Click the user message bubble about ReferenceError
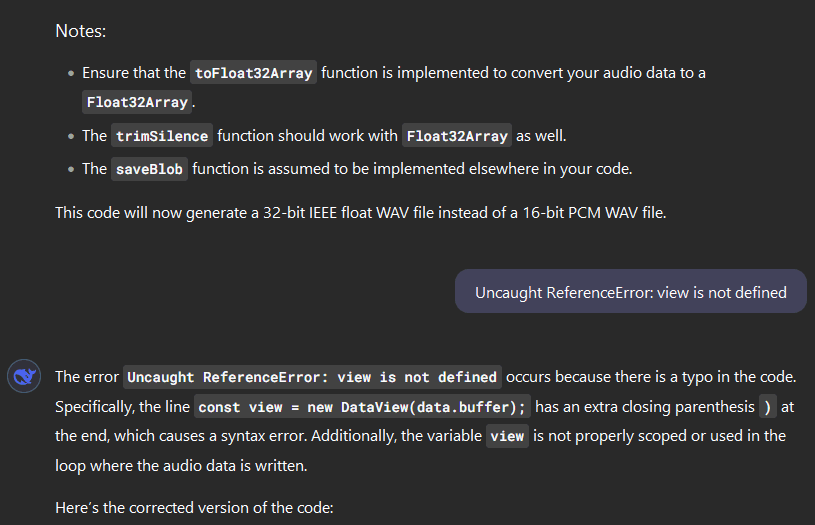Image resolution: width=815 pixels, height=525 pixels. pyautogui.click(x=630, y=293)
